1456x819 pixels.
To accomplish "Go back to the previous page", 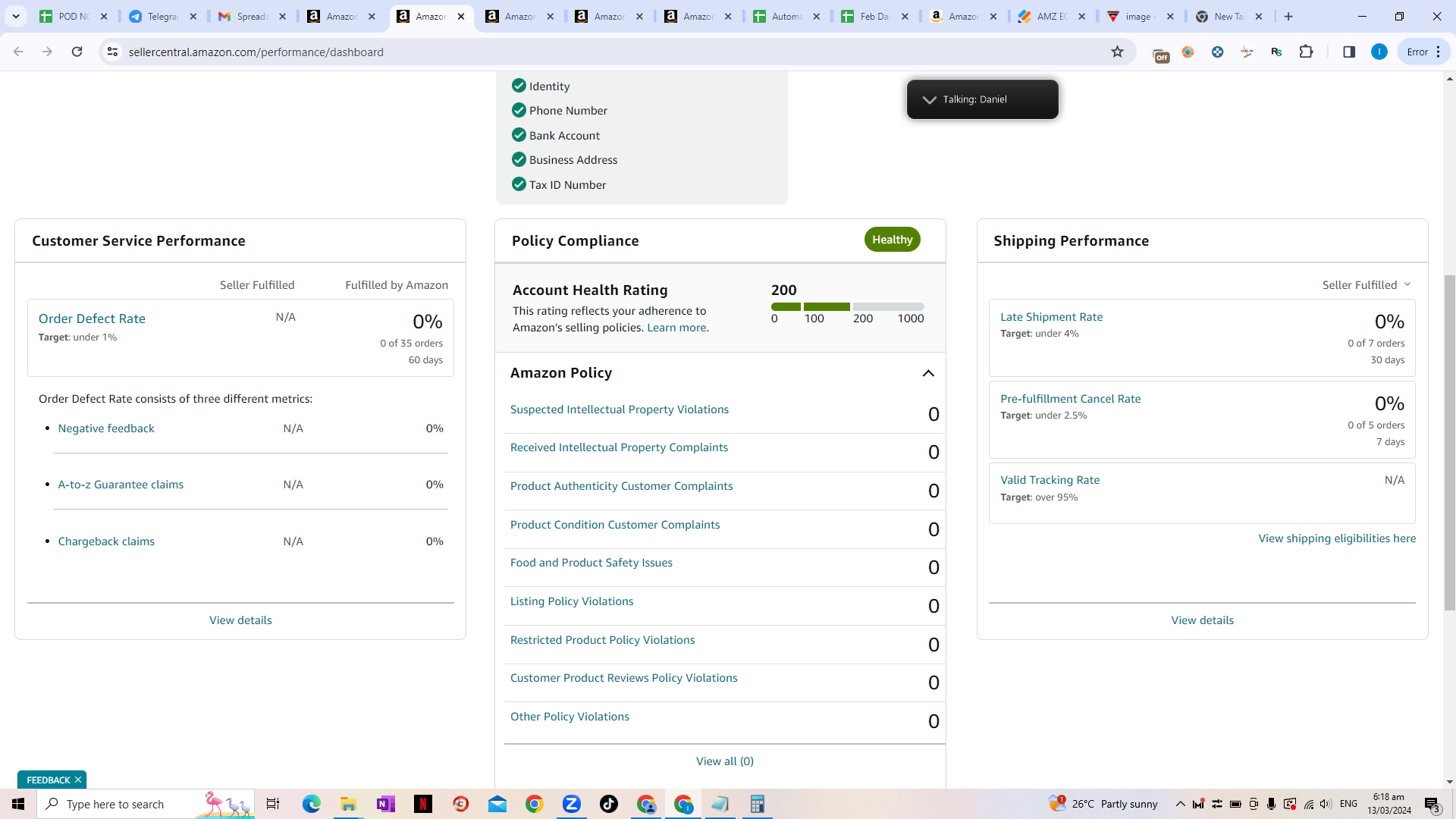I will pos(18,52).
